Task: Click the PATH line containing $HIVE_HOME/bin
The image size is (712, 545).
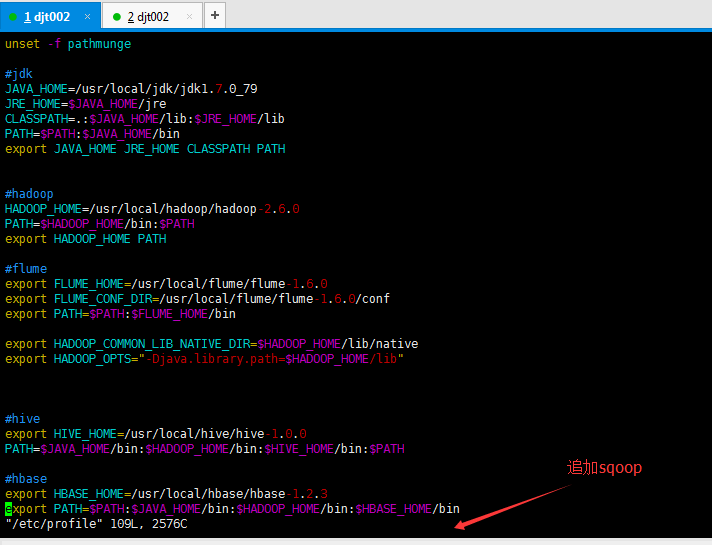Action: pos(204,449)
